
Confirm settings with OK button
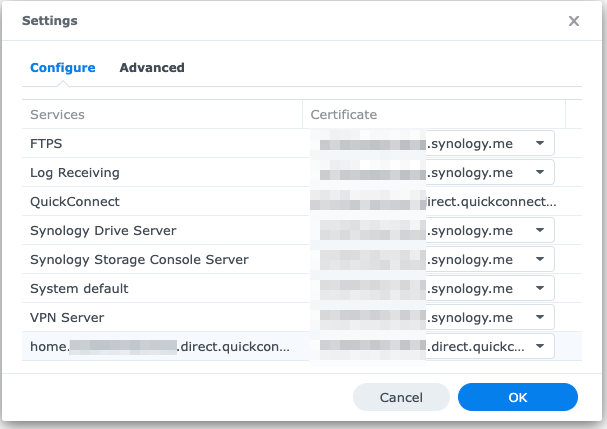point(518,397)
